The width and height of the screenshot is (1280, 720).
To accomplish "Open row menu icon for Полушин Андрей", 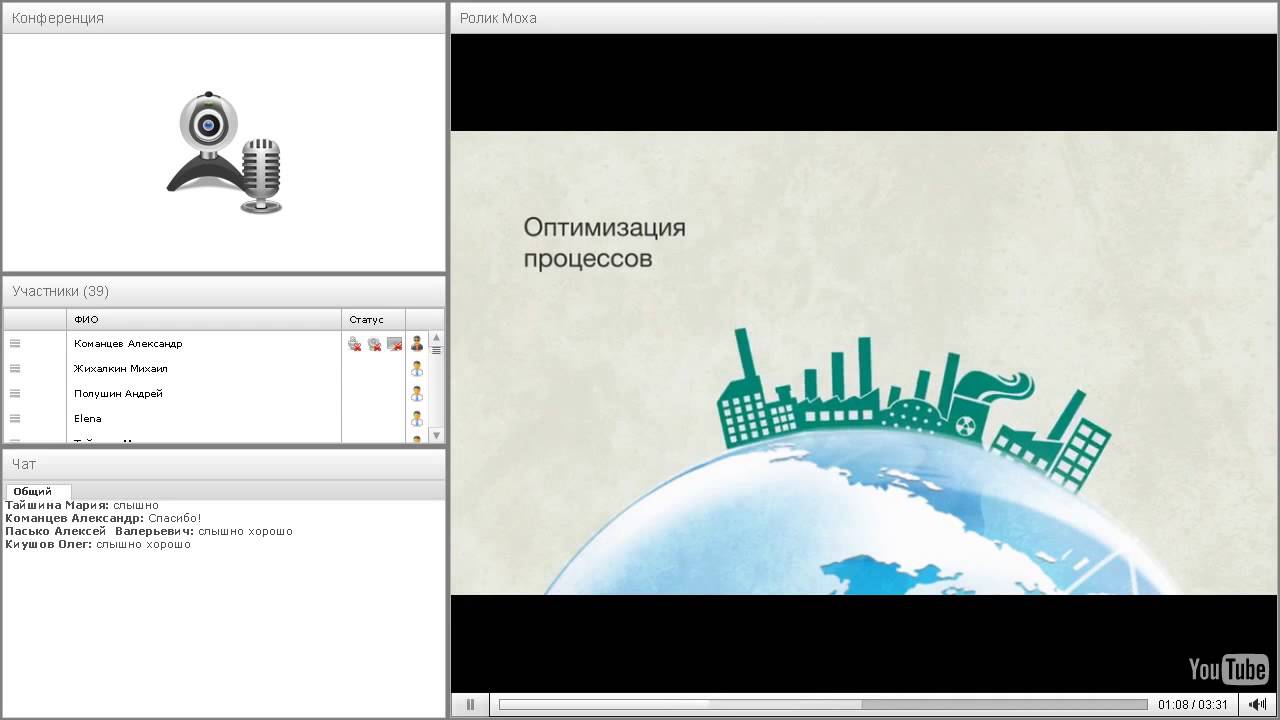I will point(15,393).
